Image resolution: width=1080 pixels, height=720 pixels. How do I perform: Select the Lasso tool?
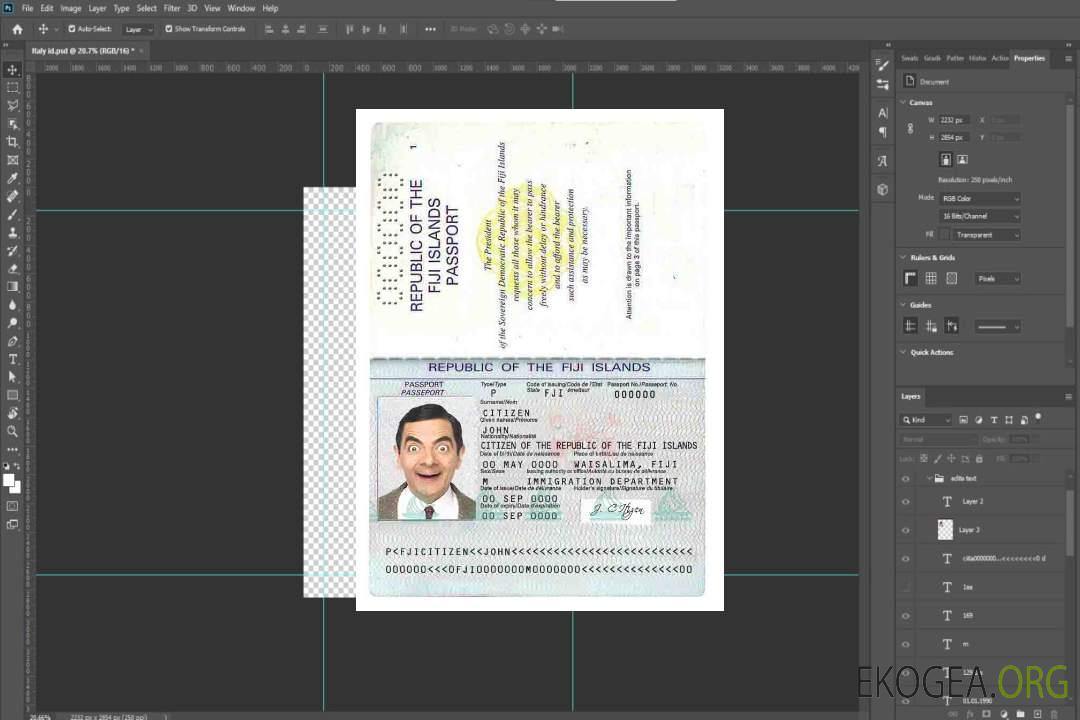12,105
